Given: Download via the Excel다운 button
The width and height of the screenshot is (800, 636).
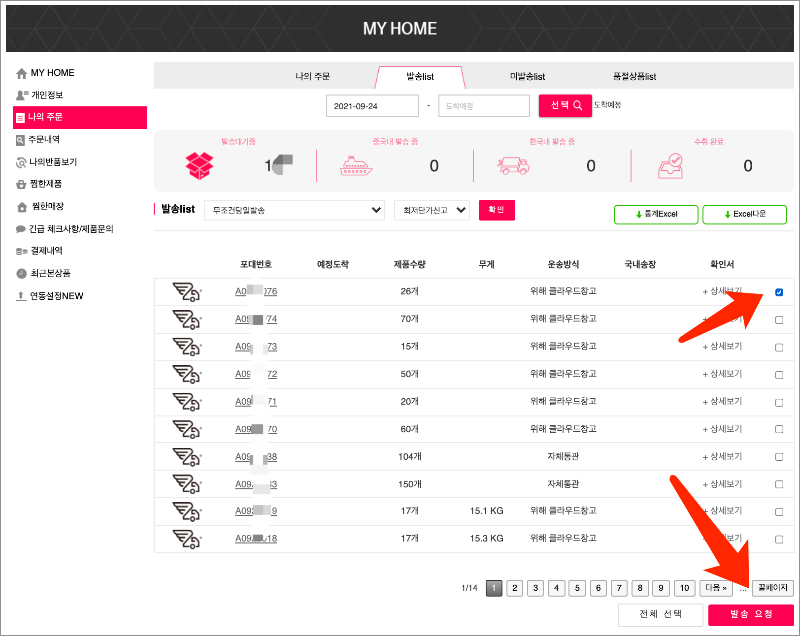Looking at the screenshot, I should [x=744, y=215].
